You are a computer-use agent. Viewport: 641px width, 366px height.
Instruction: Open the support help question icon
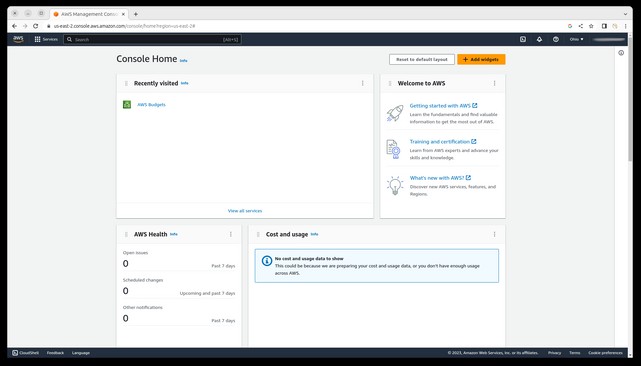tap(556, 39)
